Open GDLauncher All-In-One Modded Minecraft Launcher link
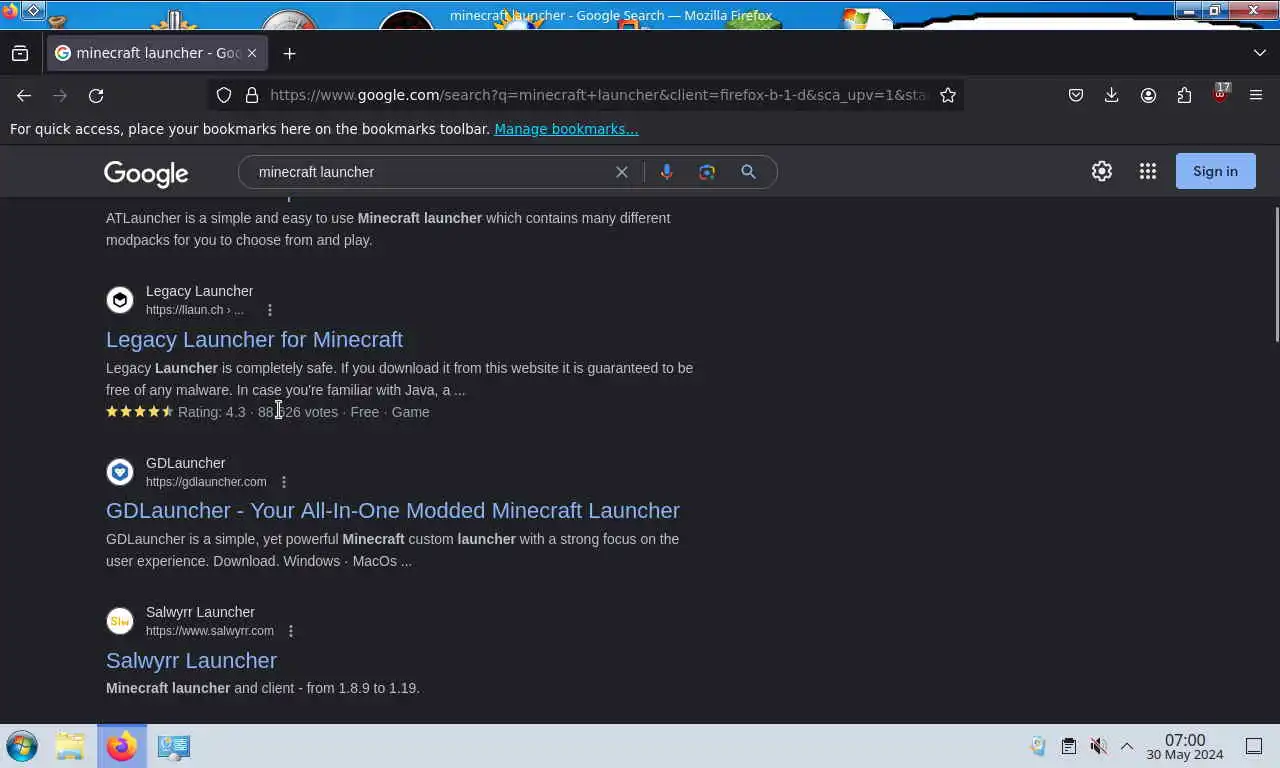 (393, 510)
